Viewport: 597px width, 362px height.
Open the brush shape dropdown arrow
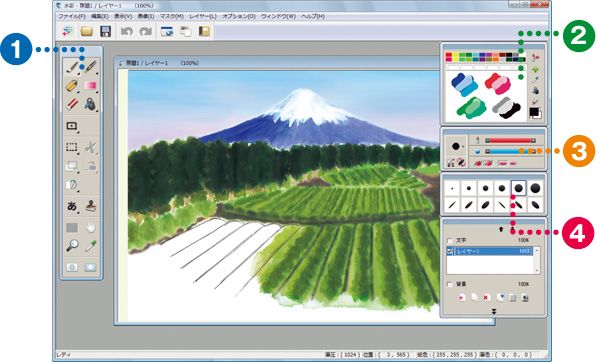point(463,147)
